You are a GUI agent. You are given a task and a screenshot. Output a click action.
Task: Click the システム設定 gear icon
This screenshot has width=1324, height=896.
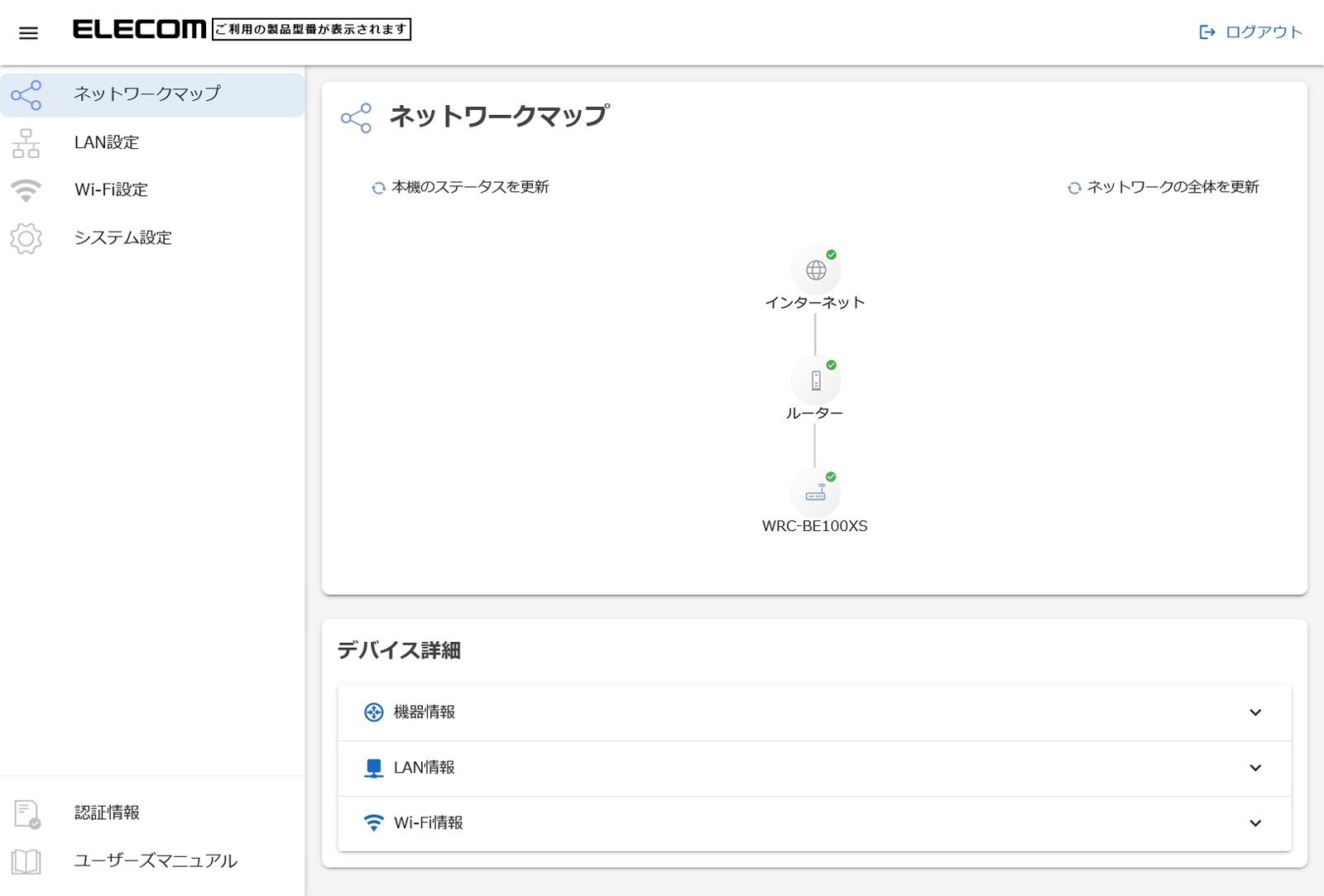pyautogui.click(x=26, y=238)
